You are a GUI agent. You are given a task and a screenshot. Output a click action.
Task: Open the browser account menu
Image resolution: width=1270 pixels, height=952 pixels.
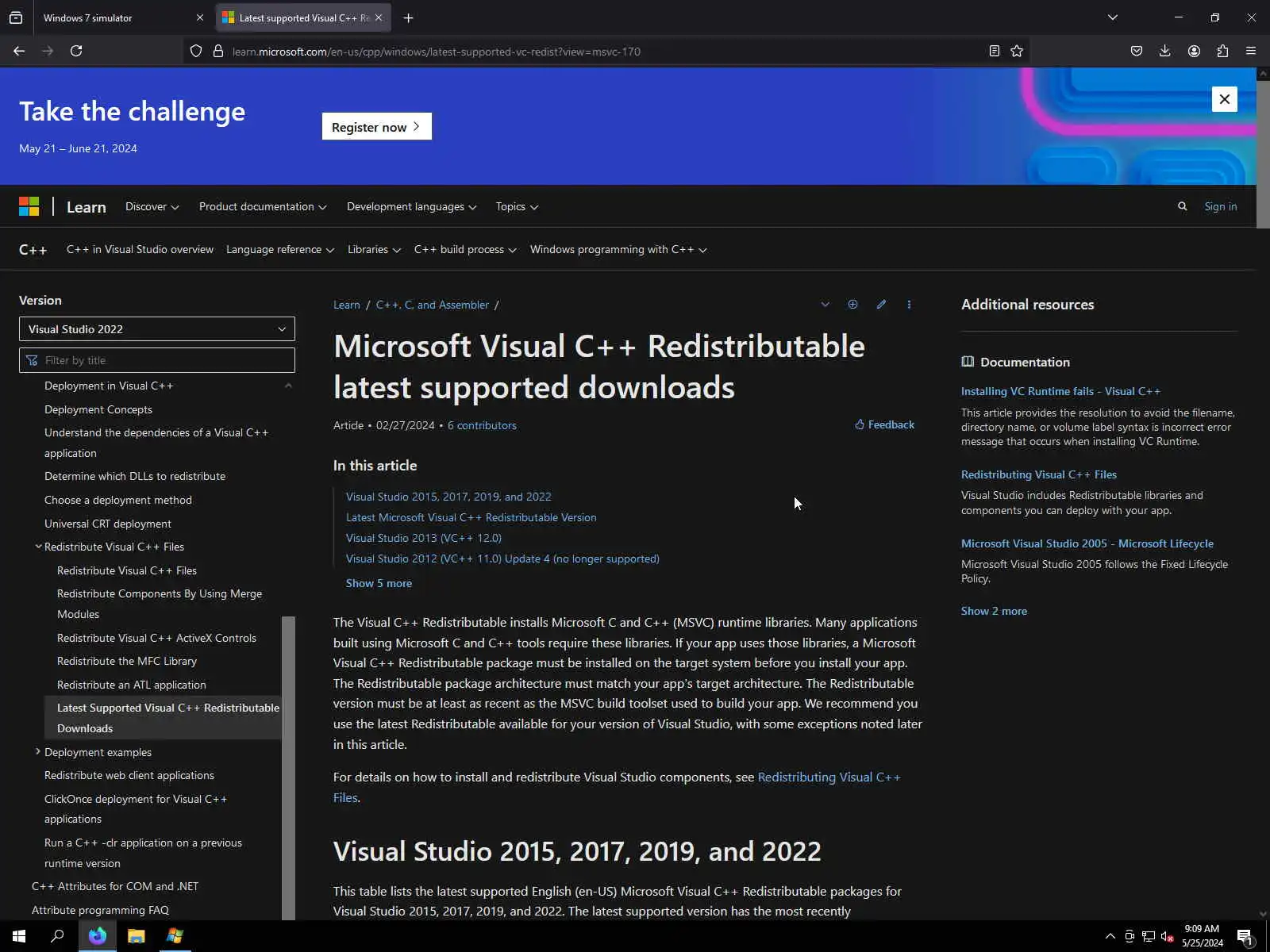coord(1194,51)
